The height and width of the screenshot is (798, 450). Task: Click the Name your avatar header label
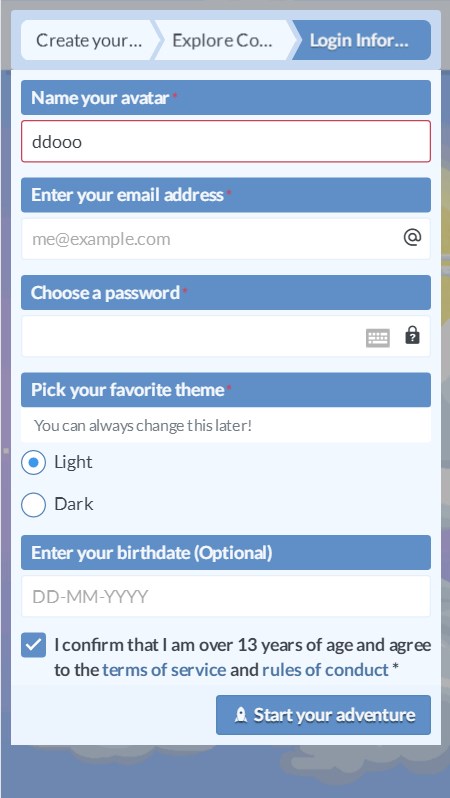click(x=100, y=98)
